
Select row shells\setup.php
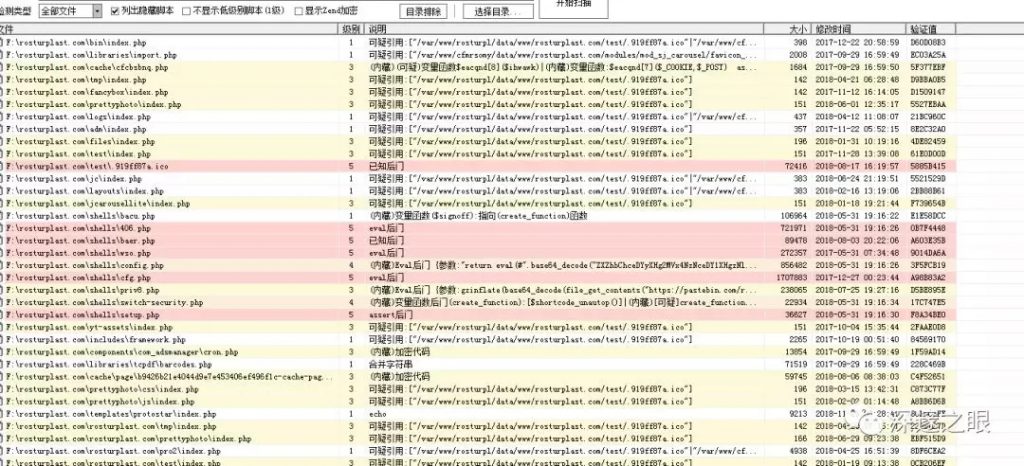pyautogui.click(x=478, y=315)
